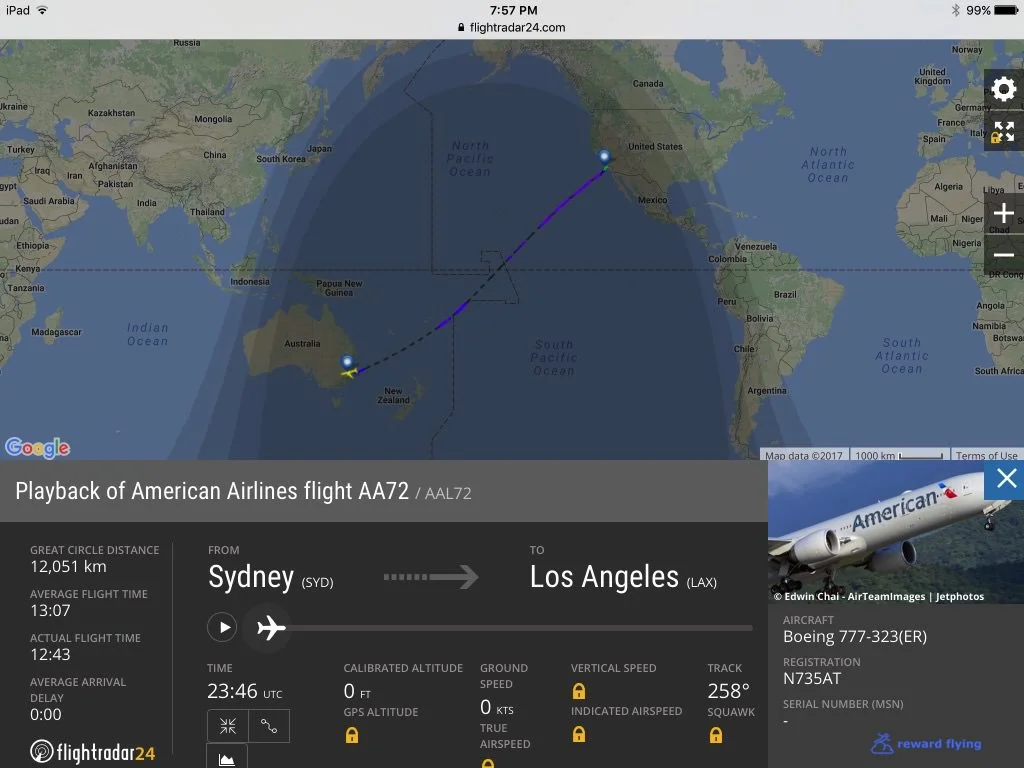
Task: Zoom in on the map
Action: [1004, 213]
